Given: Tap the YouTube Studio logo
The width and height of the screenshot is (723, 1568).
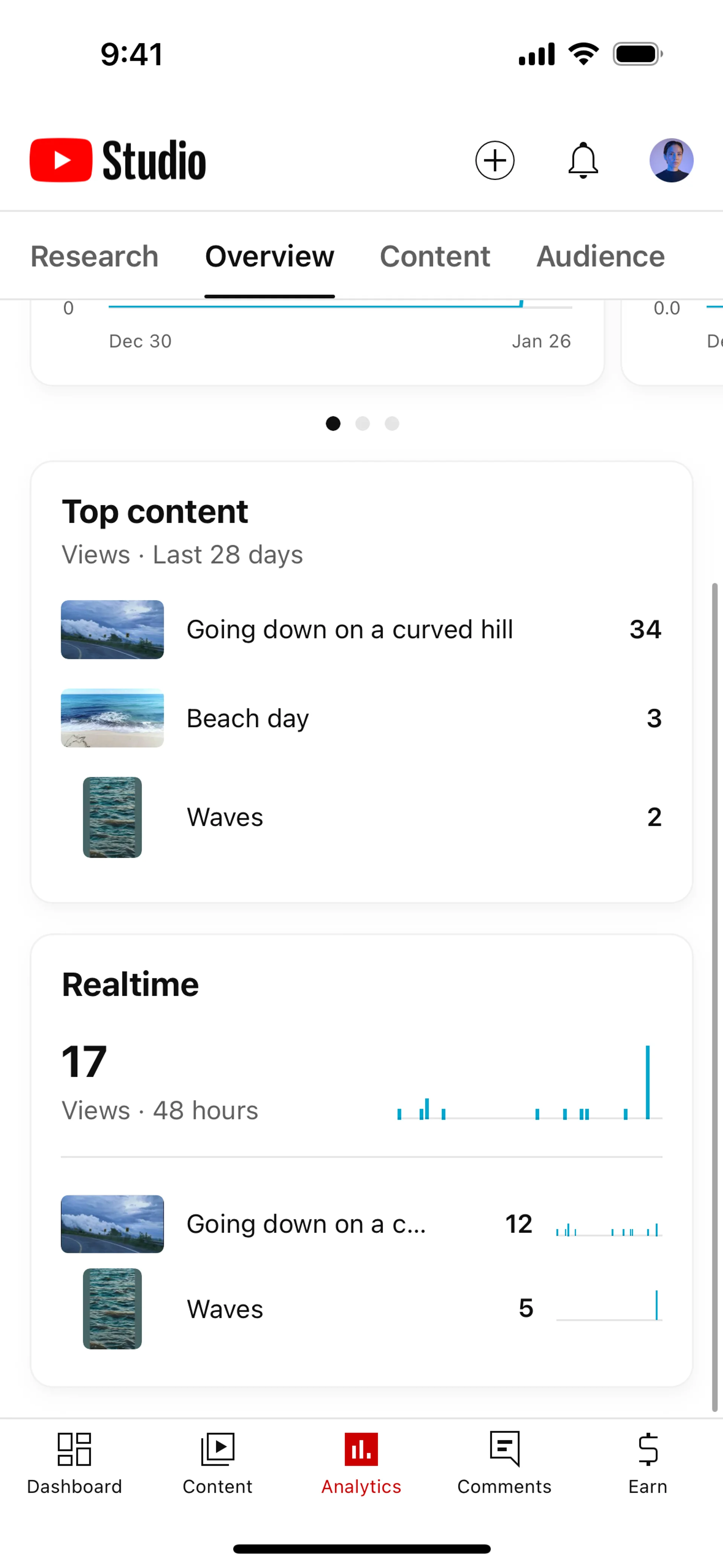Looking at the screenshot, I should click(118, 161).
